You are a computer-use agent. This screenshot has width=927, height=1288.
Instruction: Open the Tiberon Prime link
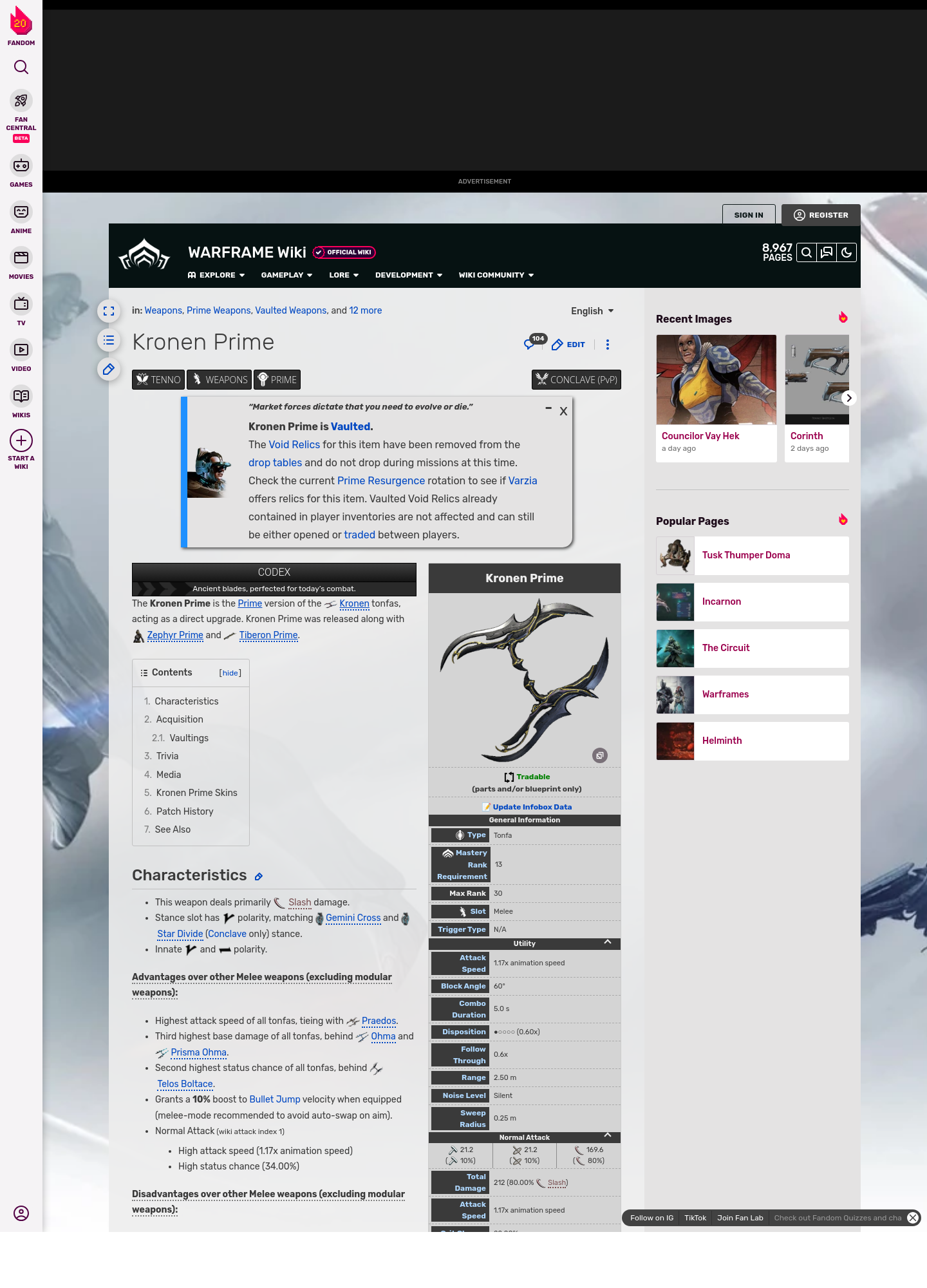tap(268, 635)
